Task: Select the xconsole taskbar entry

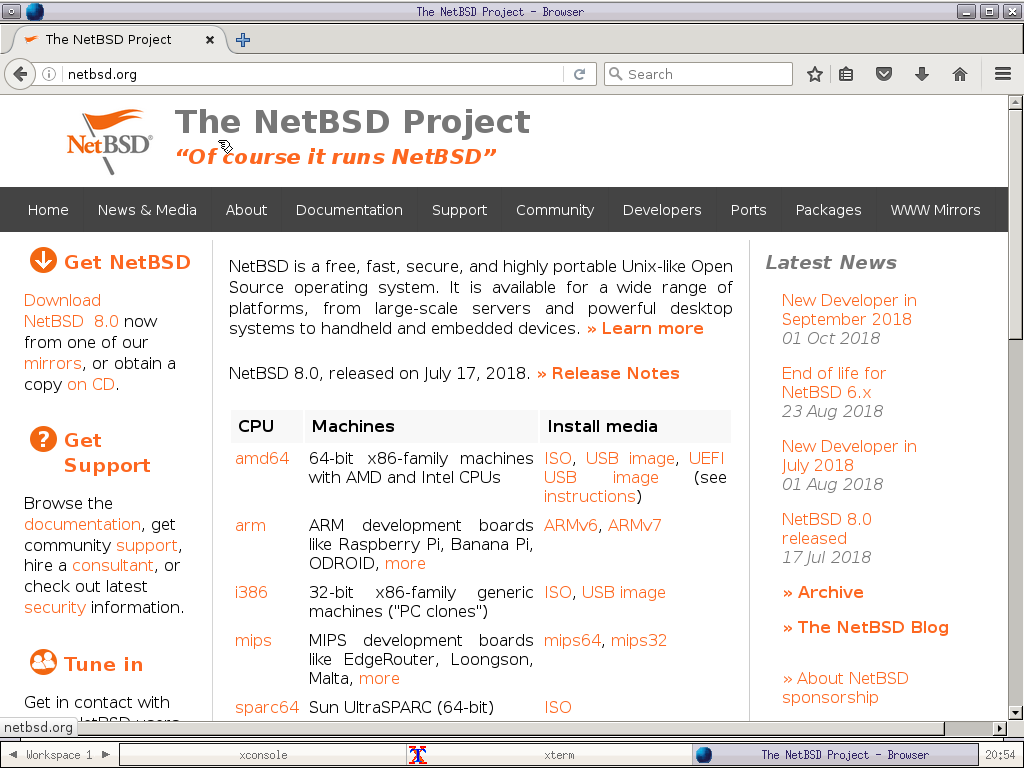Action: pyautogui.click(x=263, y=755)
